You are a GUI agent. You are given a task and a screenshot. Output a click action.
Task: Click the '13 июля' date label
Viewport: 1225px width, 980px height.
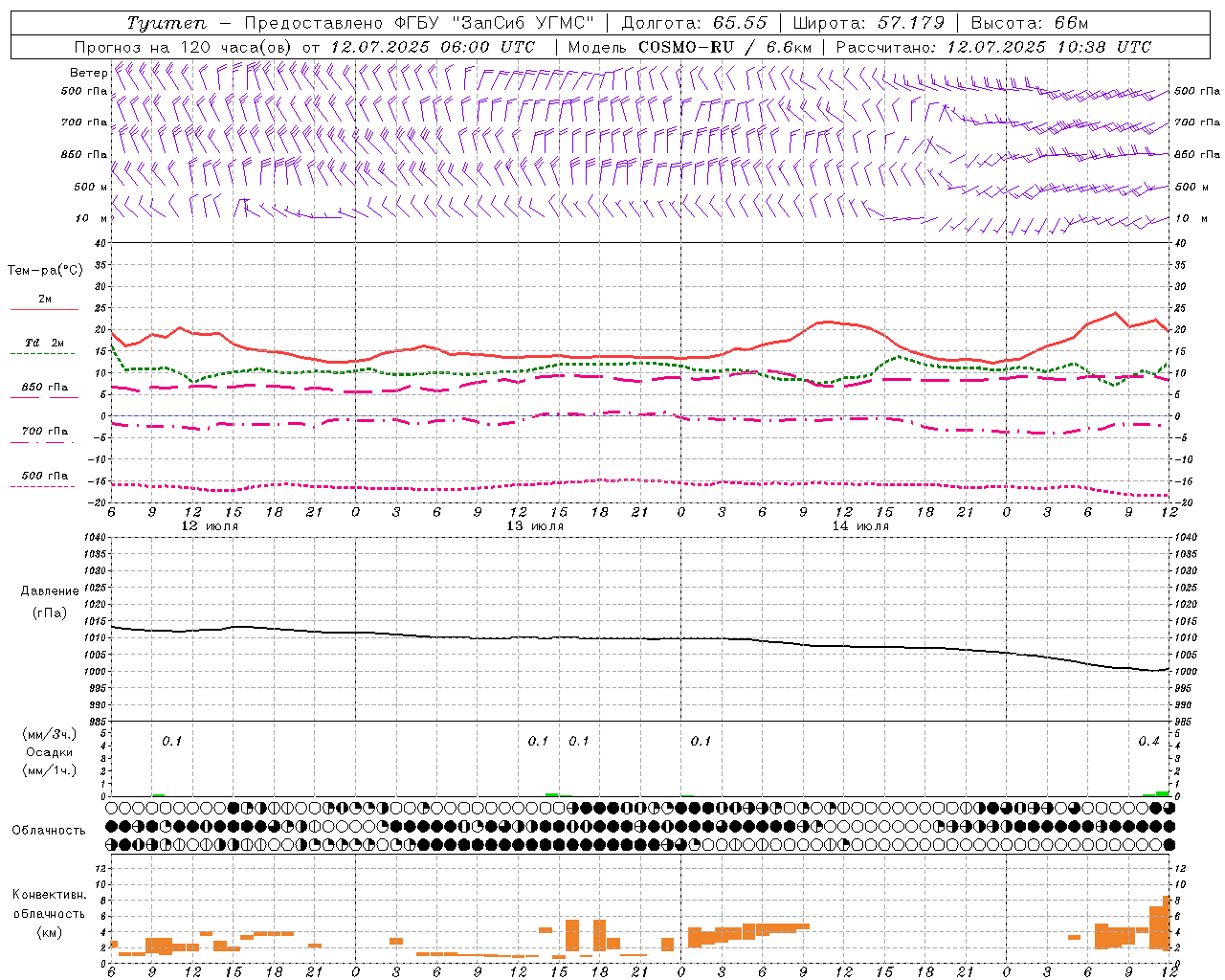tap(535, 526)
